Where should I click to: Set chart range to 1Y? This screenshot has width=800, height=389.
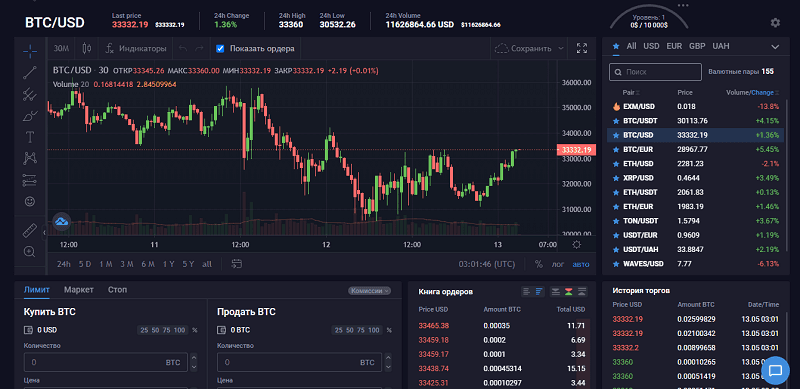tap(168, 264)
